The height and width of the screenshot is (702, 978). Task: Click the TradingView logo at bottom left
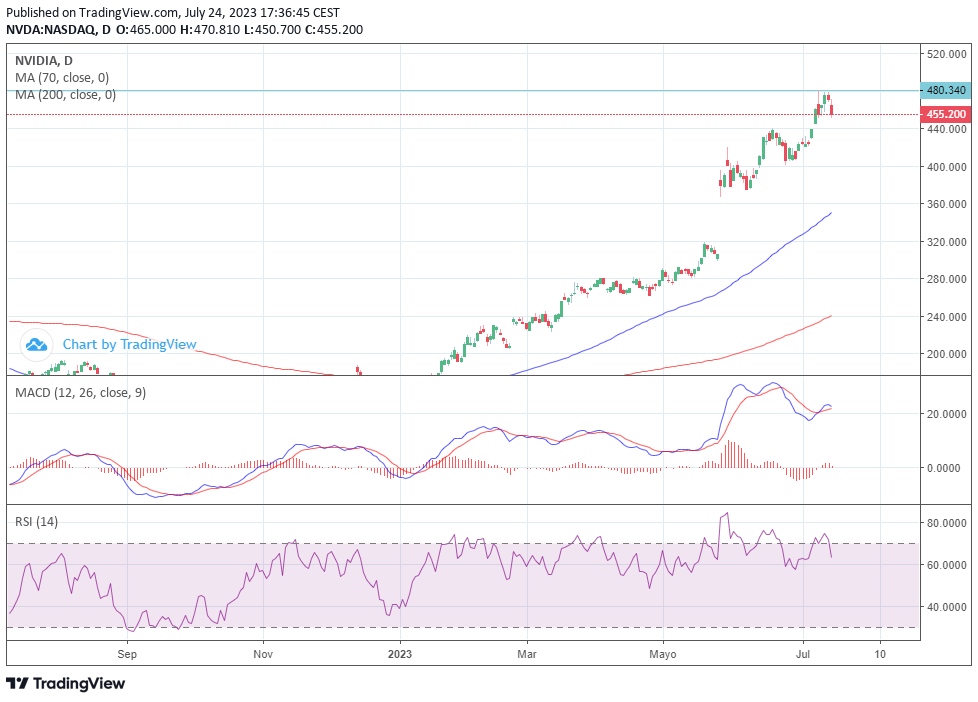click(x=65, y=684)
